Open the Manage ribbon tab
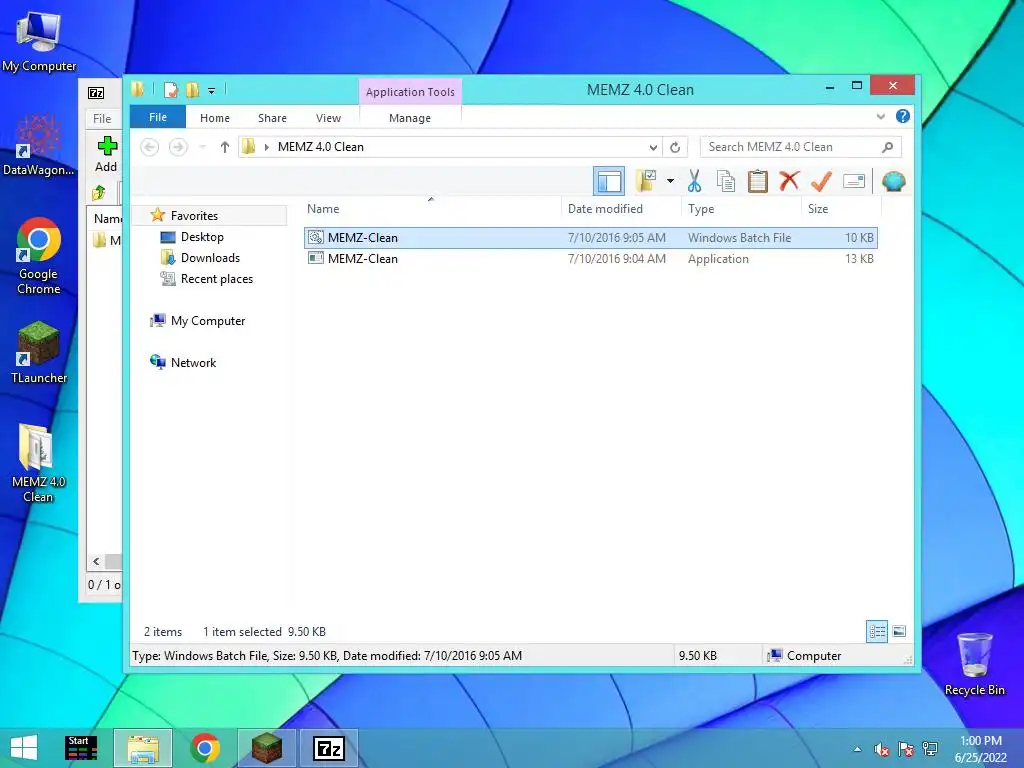This screenshot has height=768, width=1024. 410,118
